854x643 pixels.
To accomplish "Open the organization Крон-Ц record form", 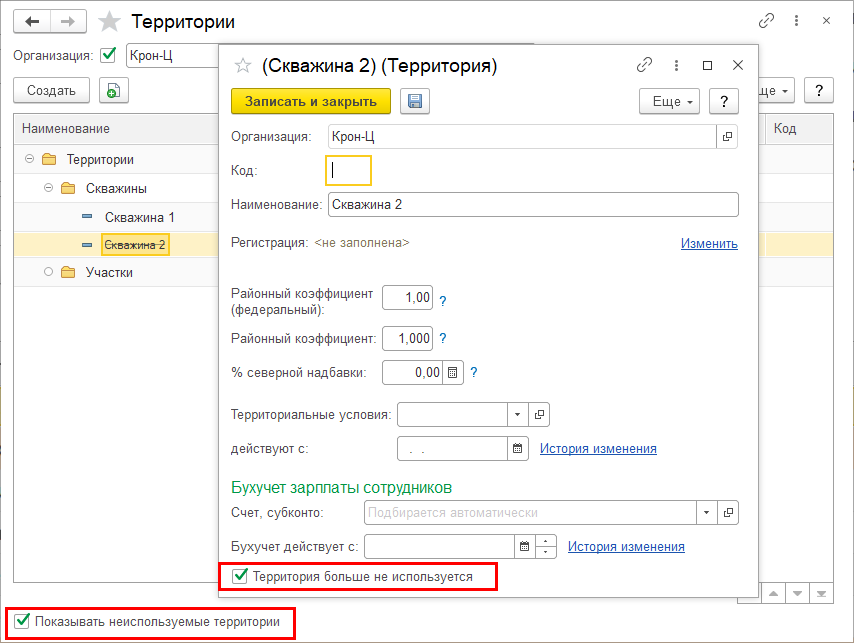I will pos(728,136).
